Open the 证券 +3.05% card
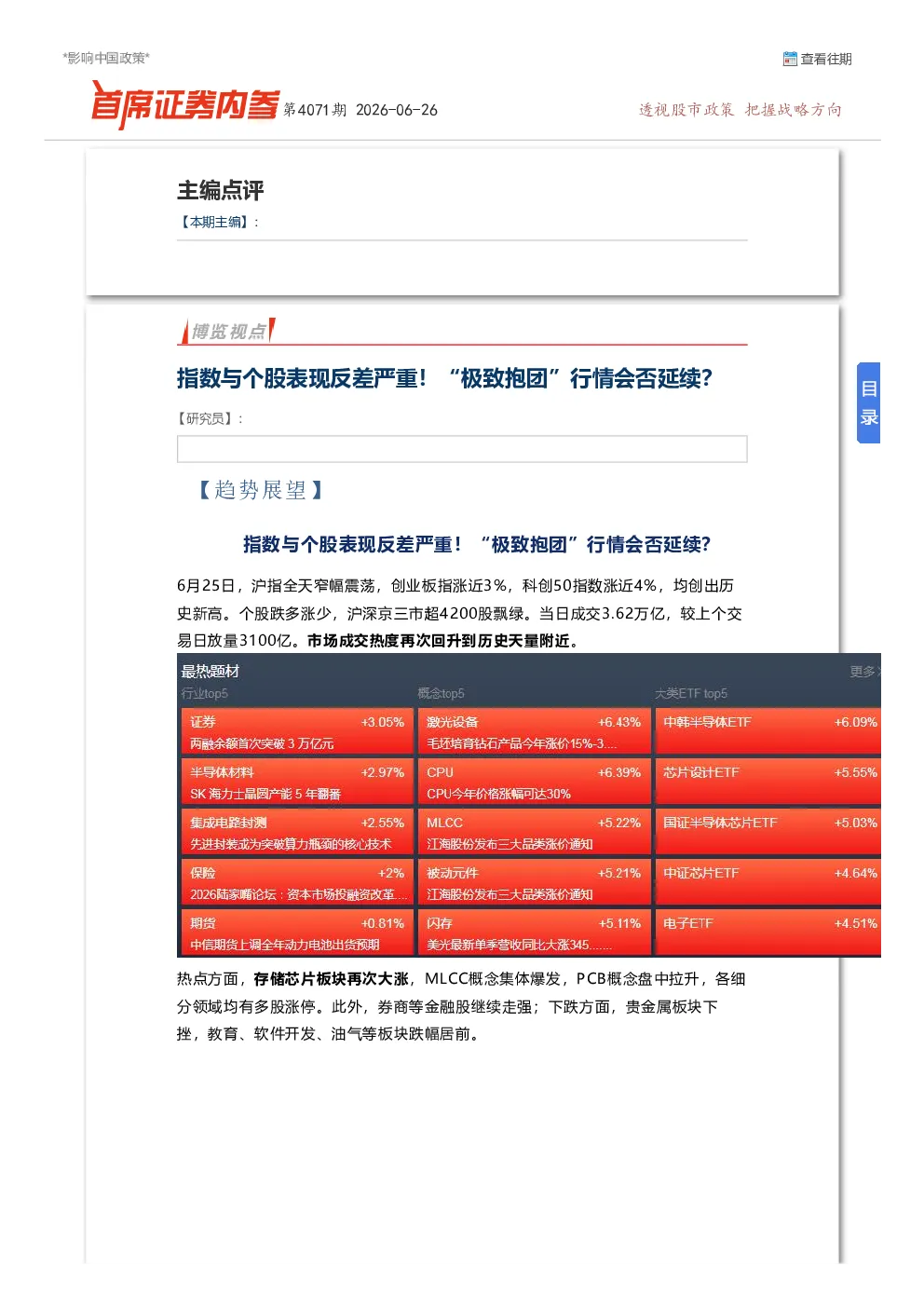This screenshot has width=924, height=1307. click(x=296, y=731)
